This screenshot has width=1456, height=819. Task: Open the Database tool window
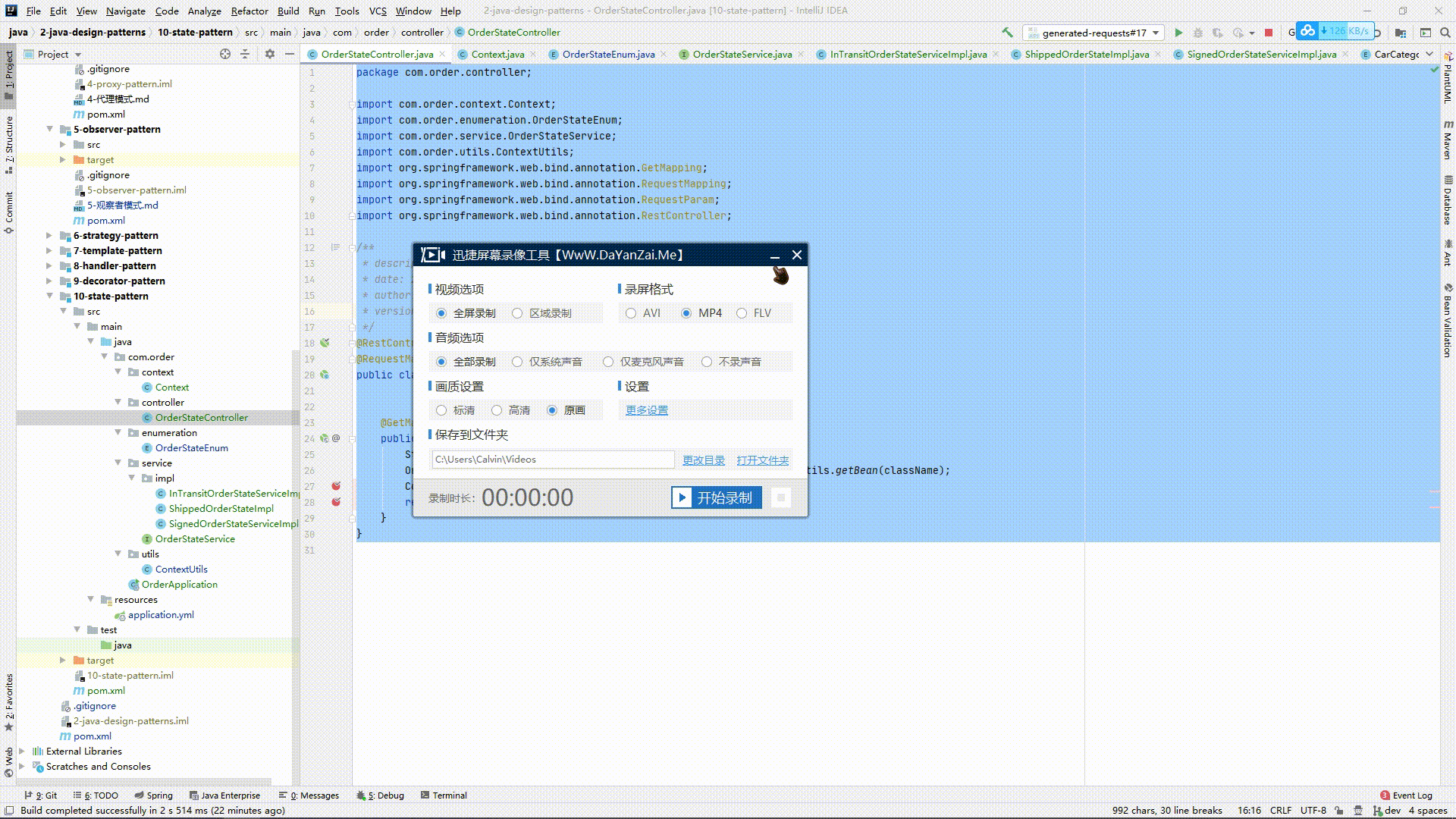[1448, 200]
